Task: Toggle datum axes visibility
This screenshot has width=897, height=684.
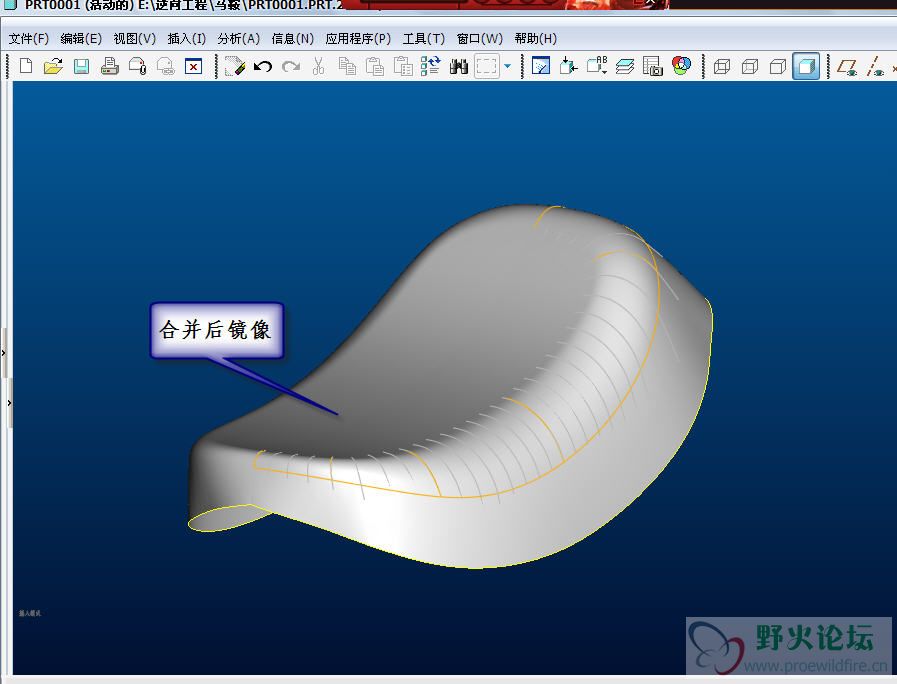Action: [875, 67]
